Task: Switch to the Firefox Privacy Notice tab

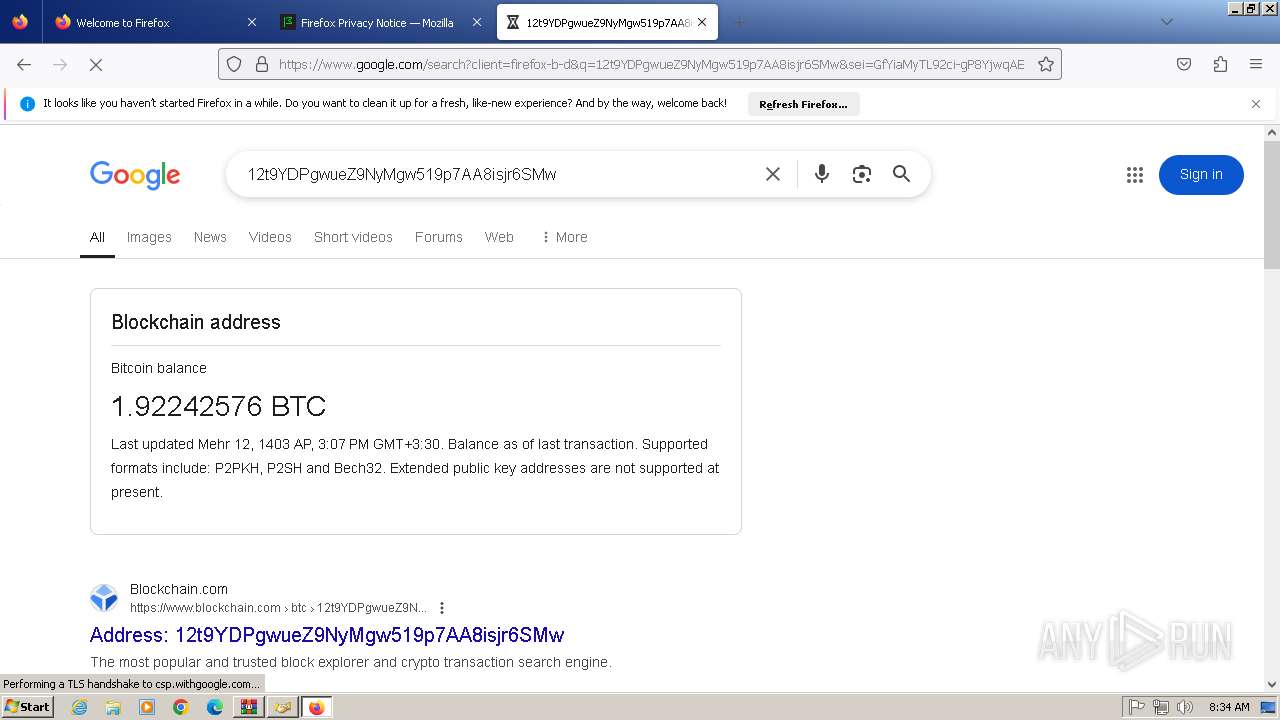Action: point(381,22)
